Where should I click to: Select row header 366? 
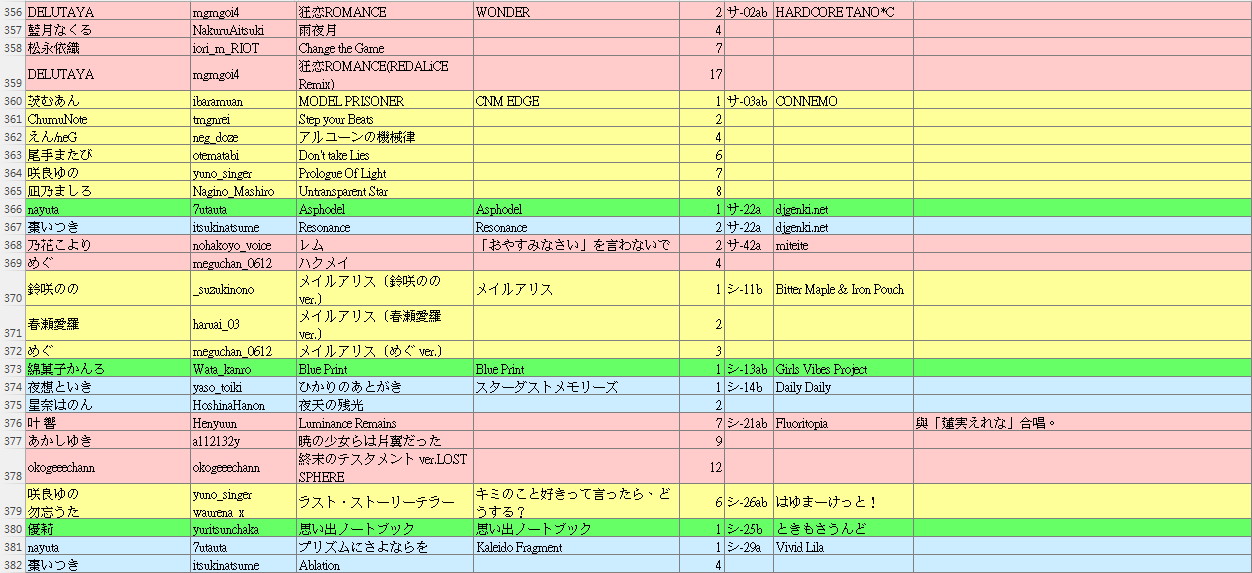(12, 209)
